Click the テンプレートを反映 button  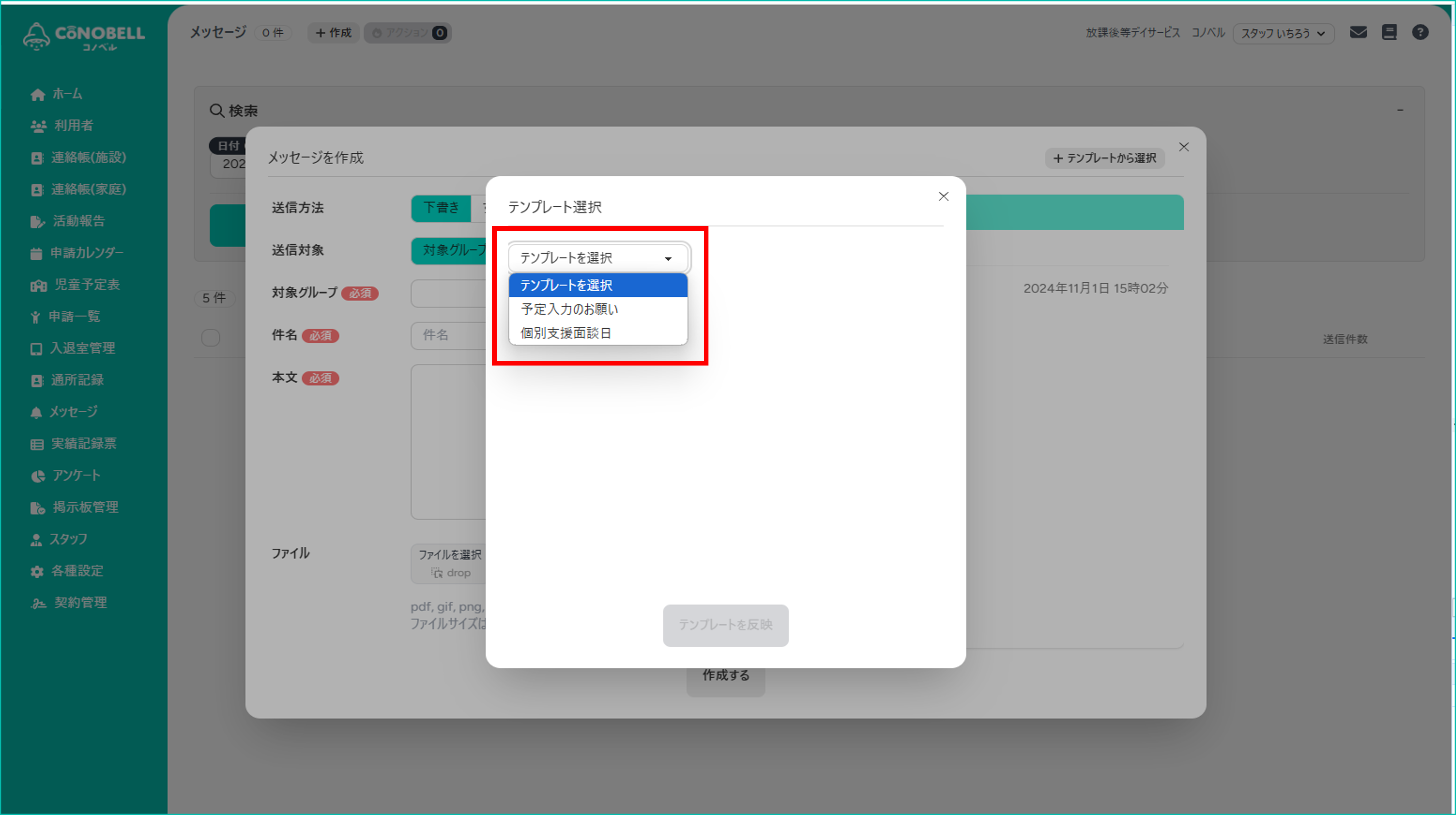pyautogui.click(x=726, y=625)
